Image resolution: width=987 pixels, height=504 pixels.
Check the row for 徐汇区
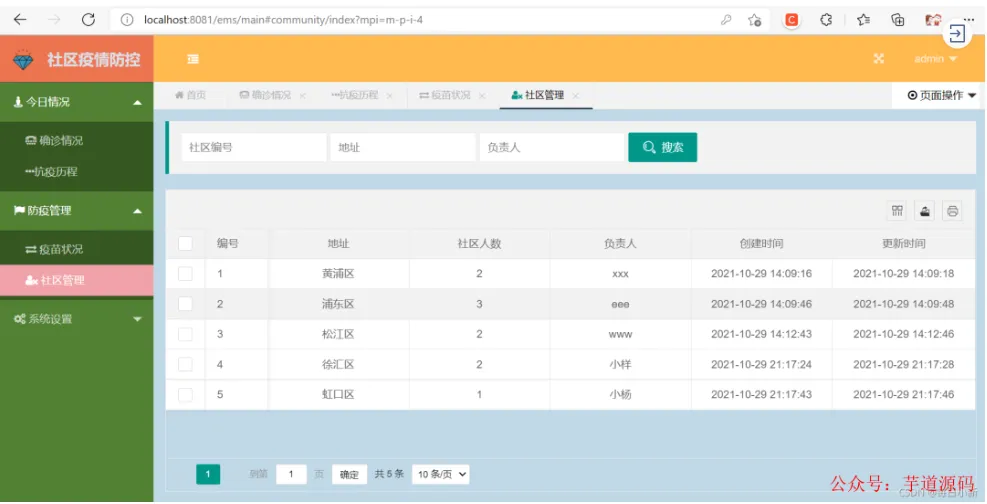(185, 364)
